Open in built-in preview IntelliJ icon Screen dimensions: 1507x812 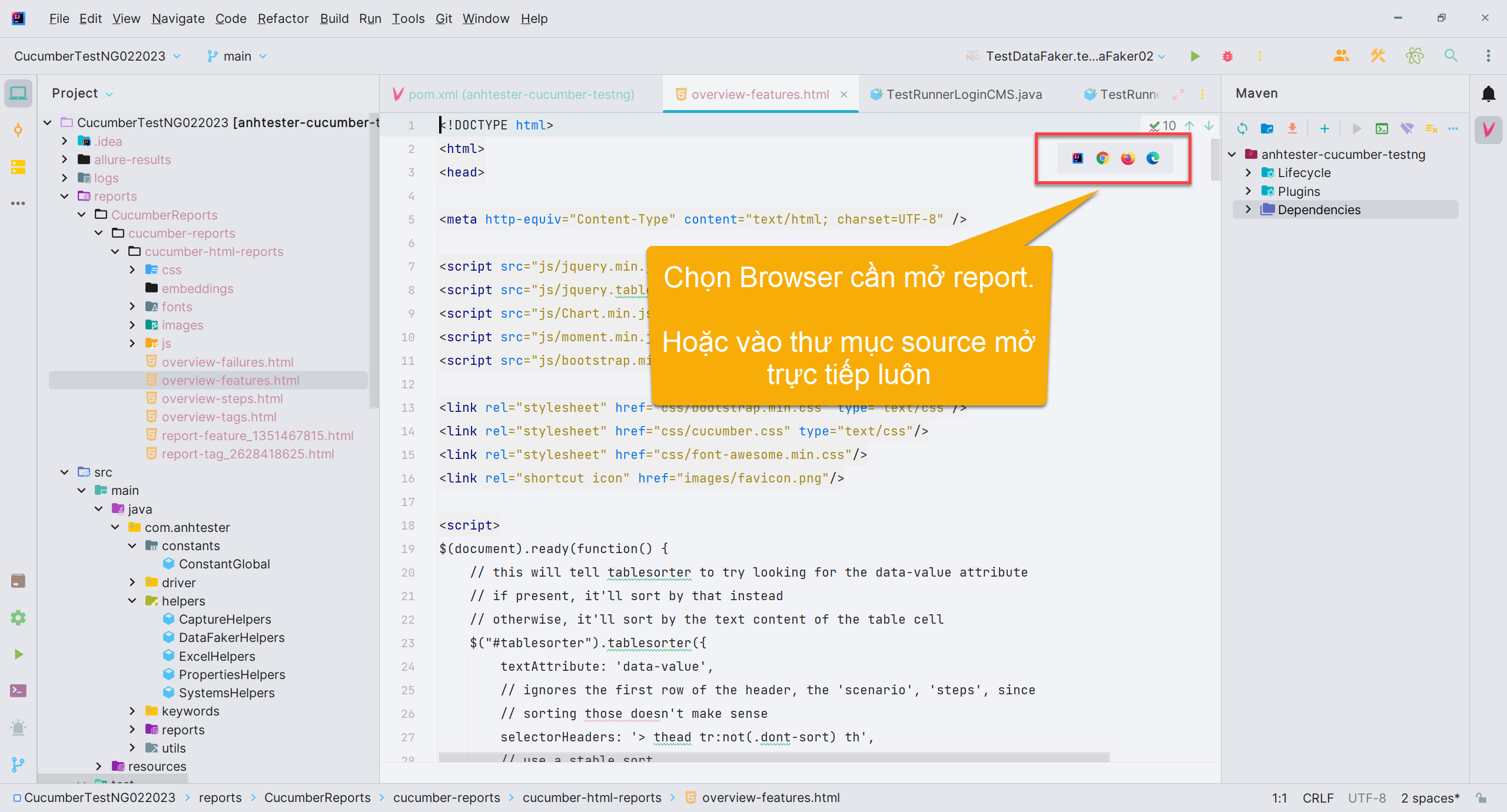1078,158
